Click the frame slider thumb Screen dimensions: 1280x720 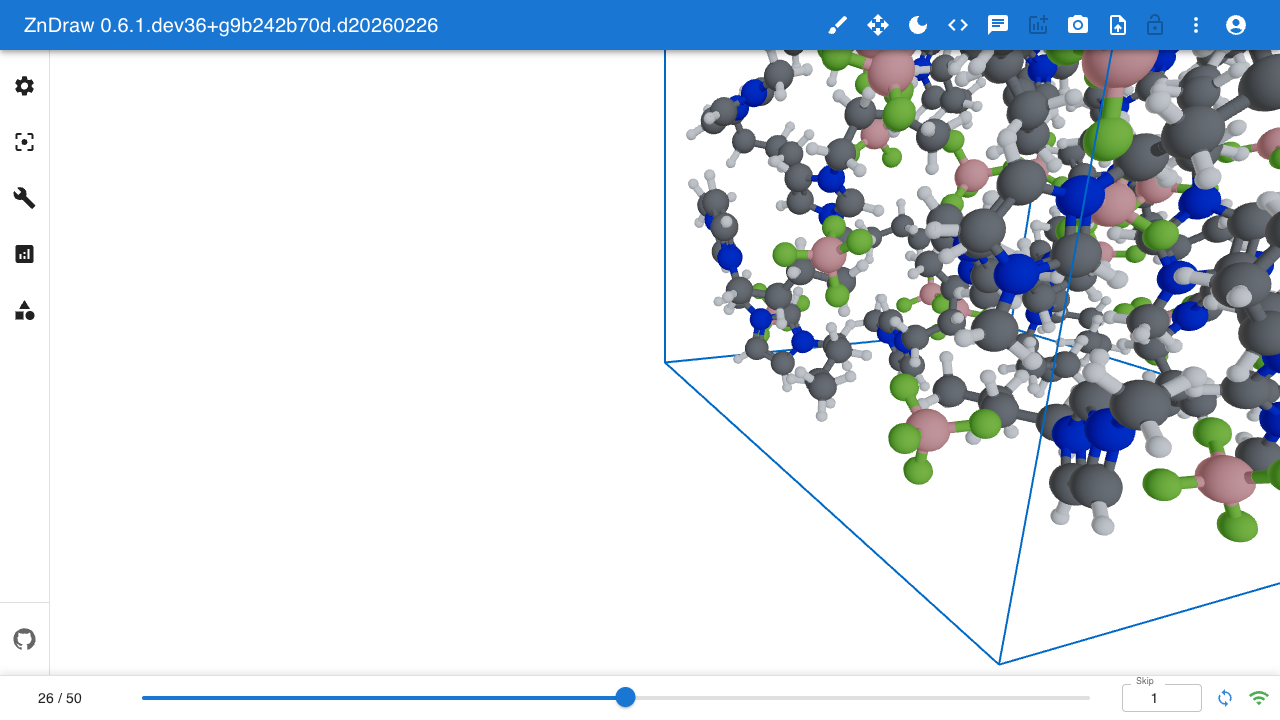pyautogui.click(x=625, y=697)
